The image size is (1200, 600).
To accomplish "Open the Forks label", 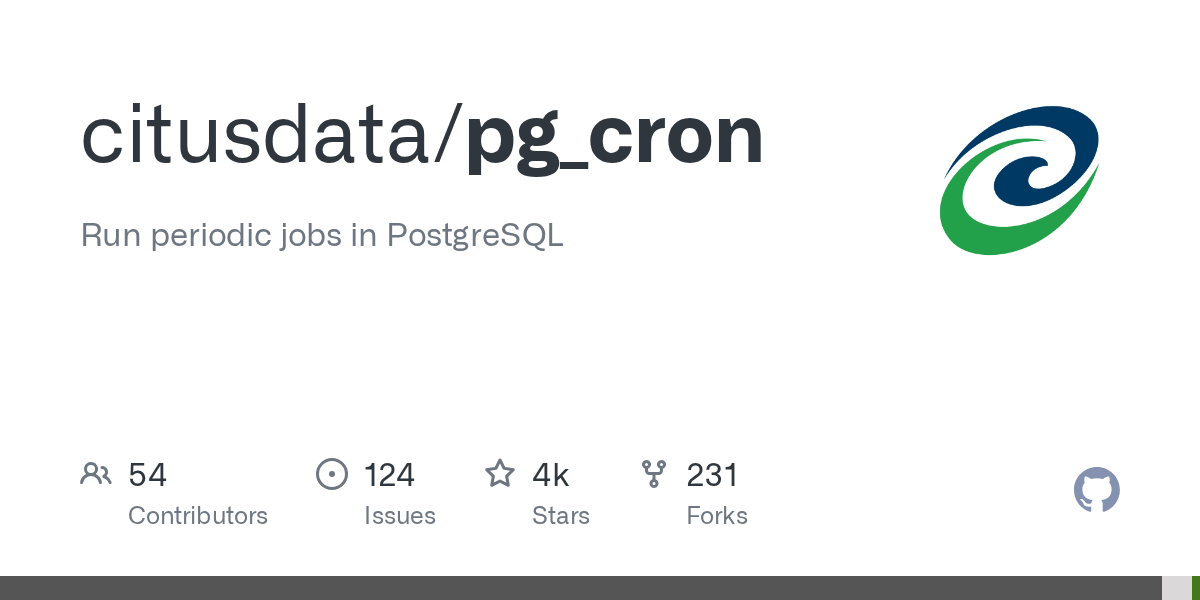I will tap(717, 516).
